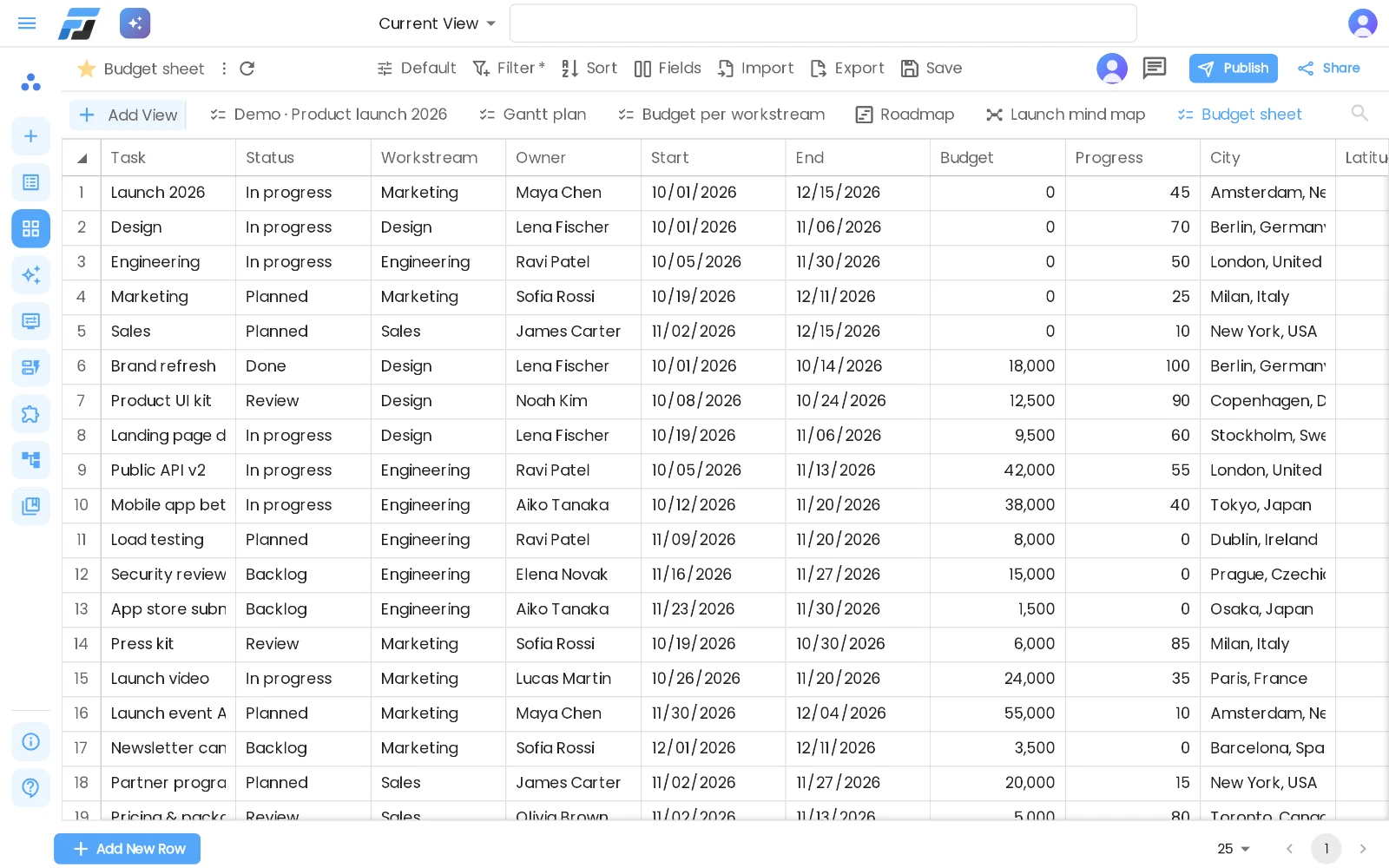Click the select-all corner triangle in table header
Viewport: 1389px width, 868px height.
click(x=82, y=158)
